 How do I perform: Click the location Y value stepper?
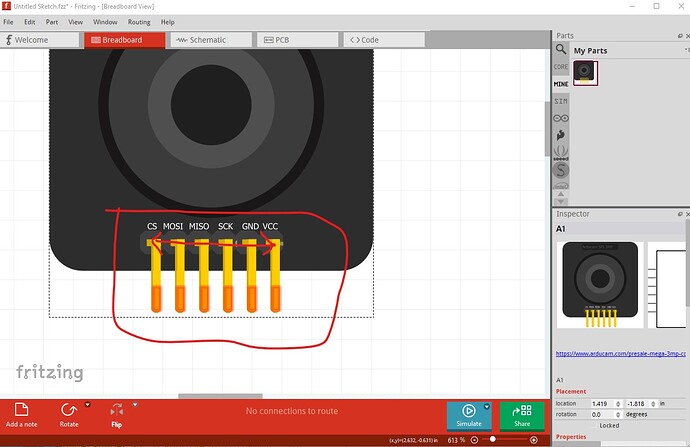click(653, 403)
